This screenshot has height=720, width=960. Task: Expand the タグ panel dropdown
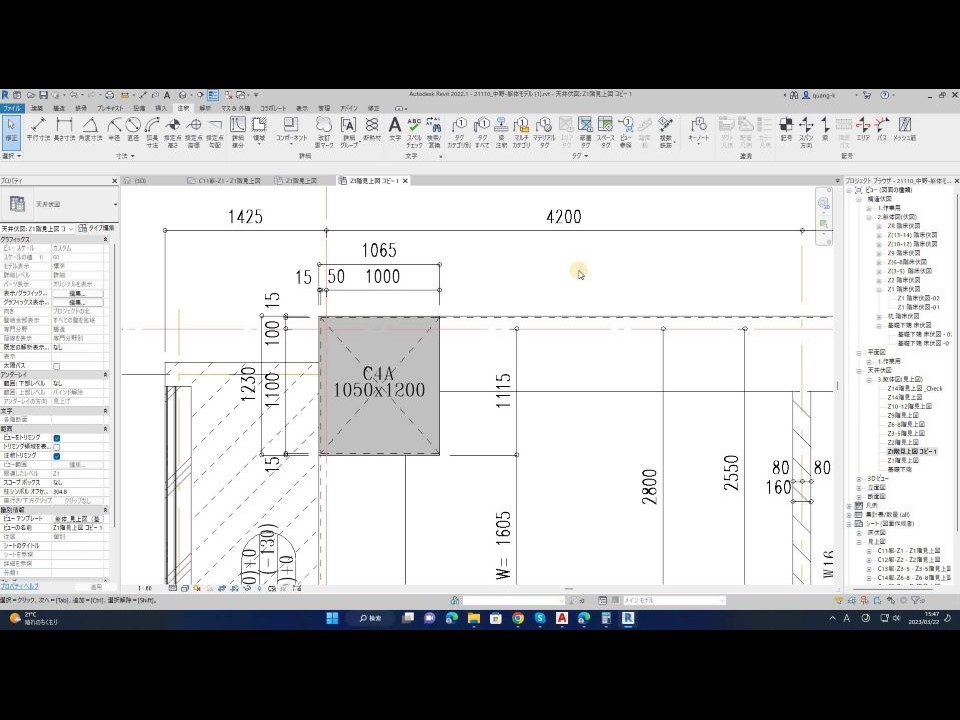coord(580,156)
